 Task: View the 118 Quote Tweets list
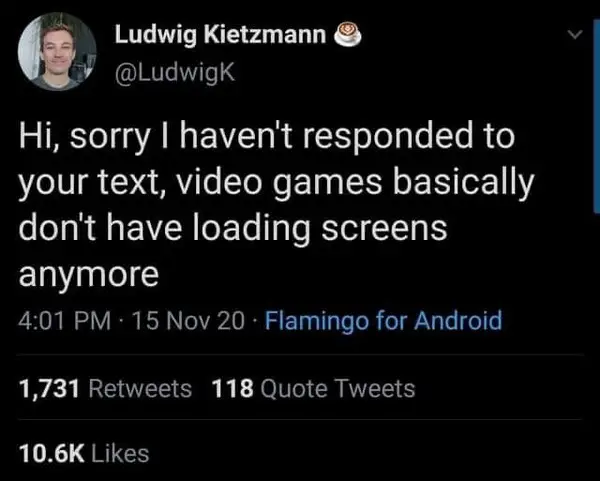point(313,388)
